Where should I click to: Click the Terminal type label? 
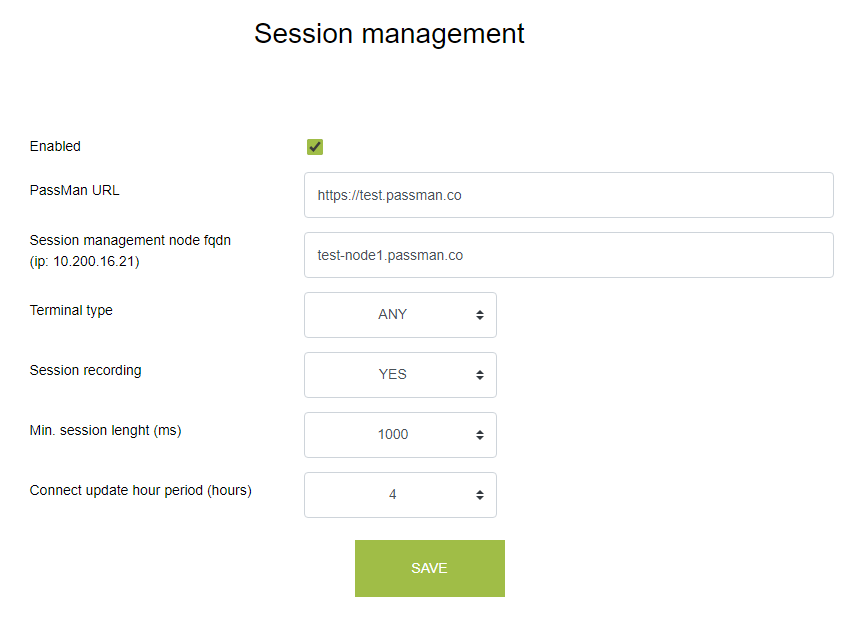click(71, 310)
